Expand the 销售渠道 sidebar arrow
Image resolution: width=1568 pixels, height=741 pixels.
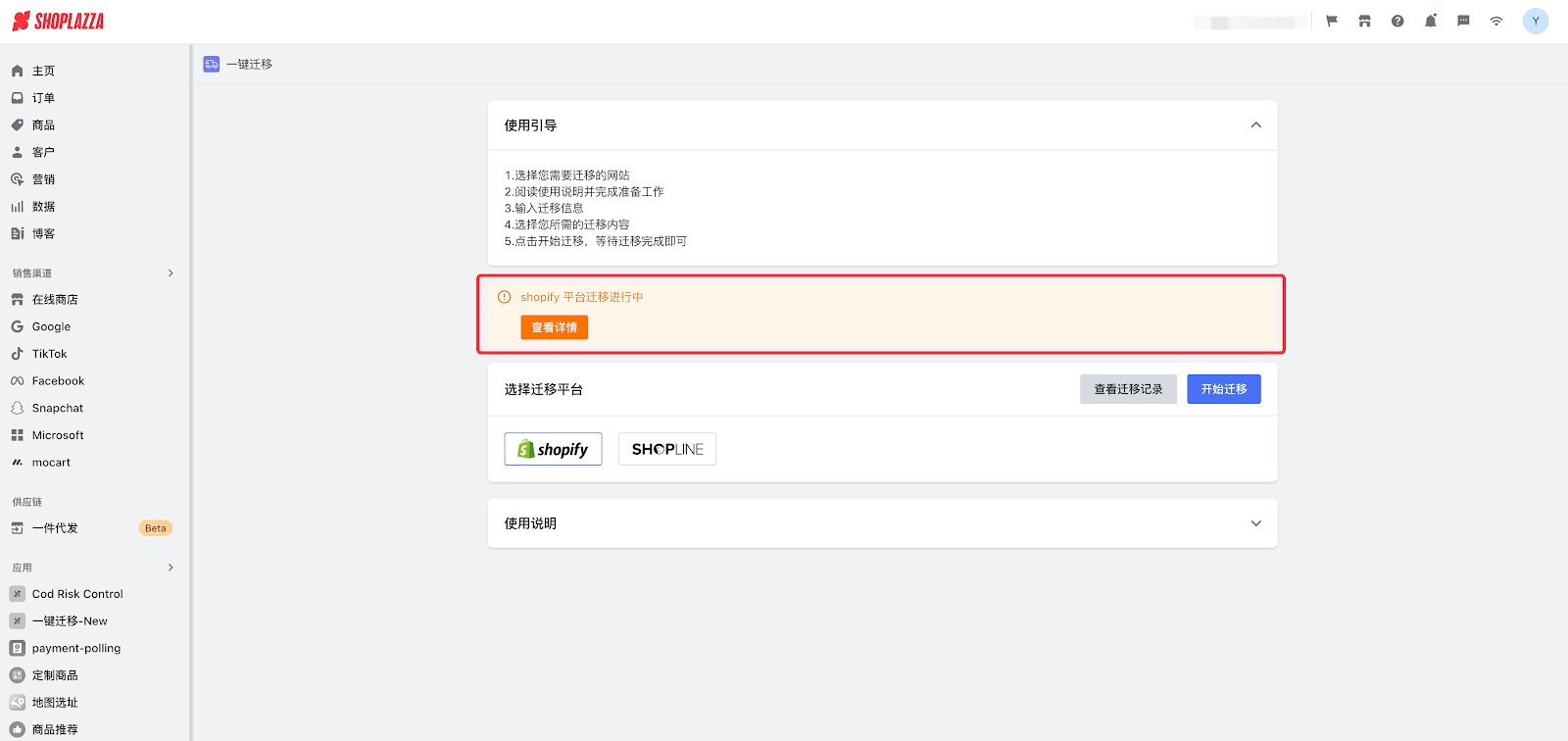[x=171, y=273]
